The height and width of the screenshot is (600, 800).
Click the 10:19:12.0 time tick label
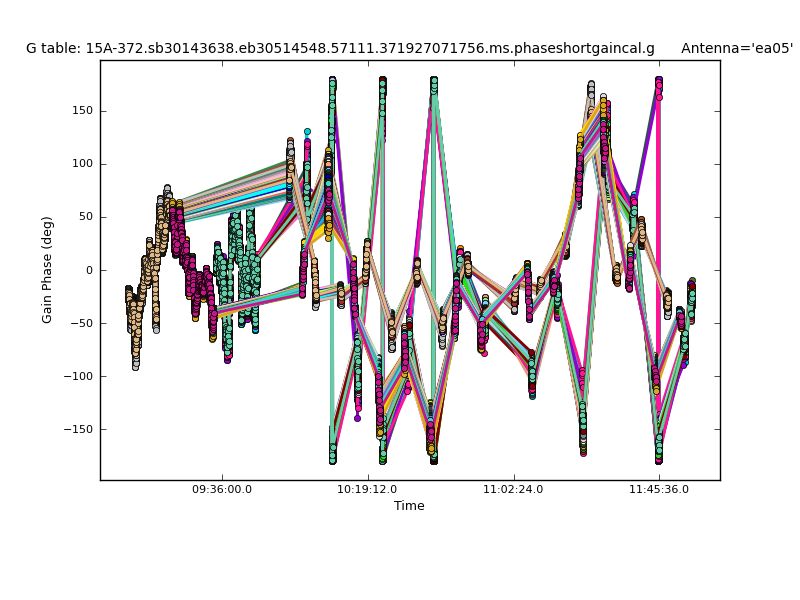coord(368,489)
